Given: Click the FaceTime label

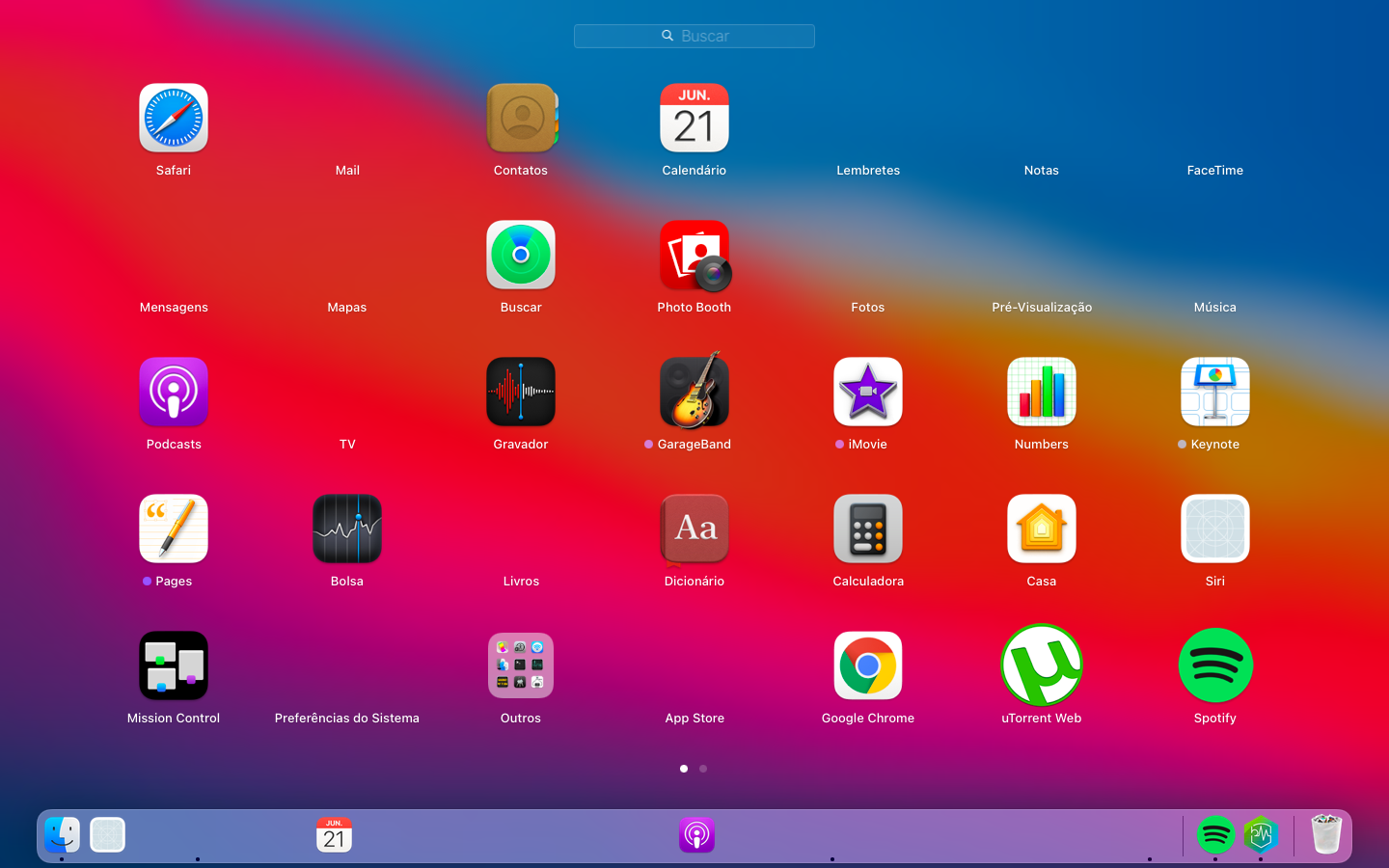Looking at the screenshot, I should 1215,171.
